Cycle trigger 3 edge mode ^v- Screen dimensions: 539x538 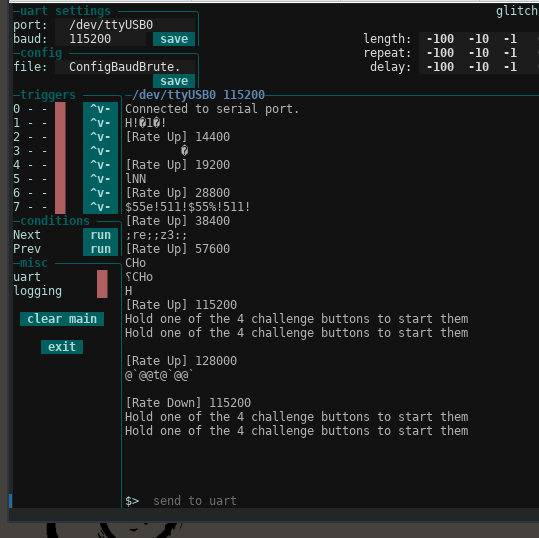point(100,151)
